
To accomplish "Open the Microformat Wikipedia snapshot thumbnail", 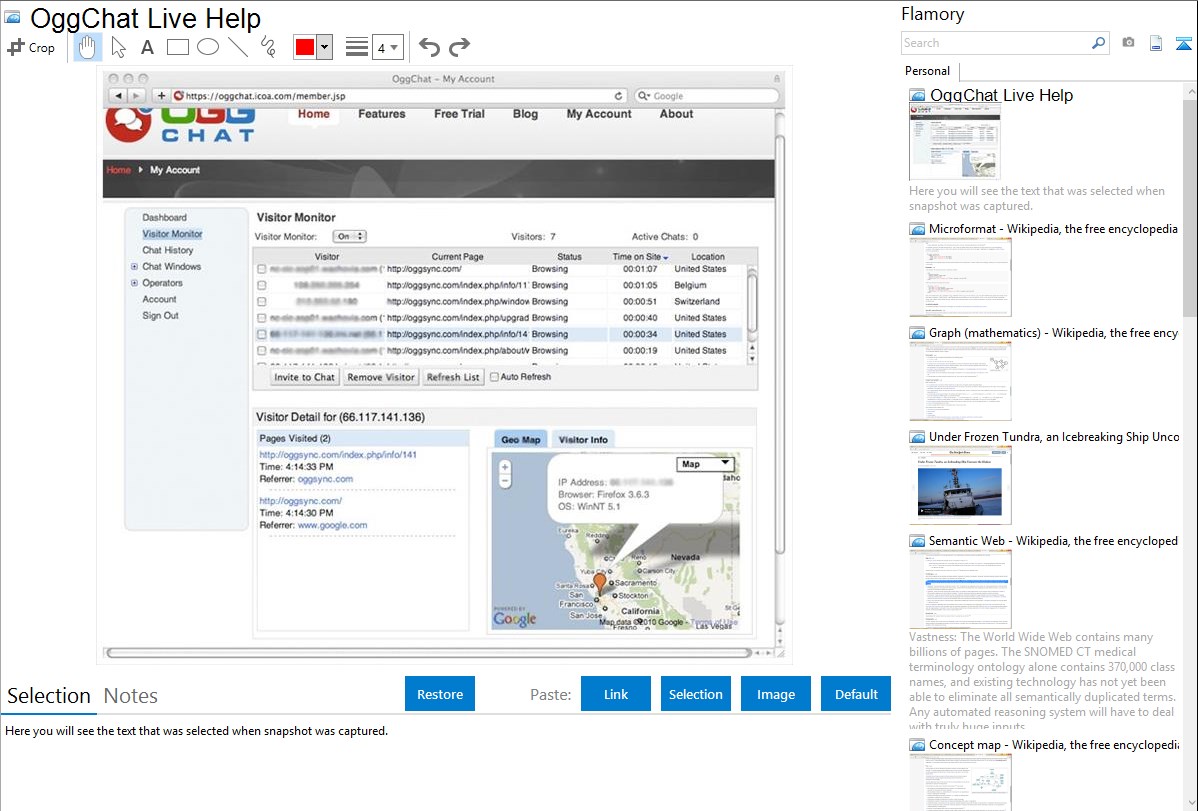I will pyautogui.click(x=960, y=277).
